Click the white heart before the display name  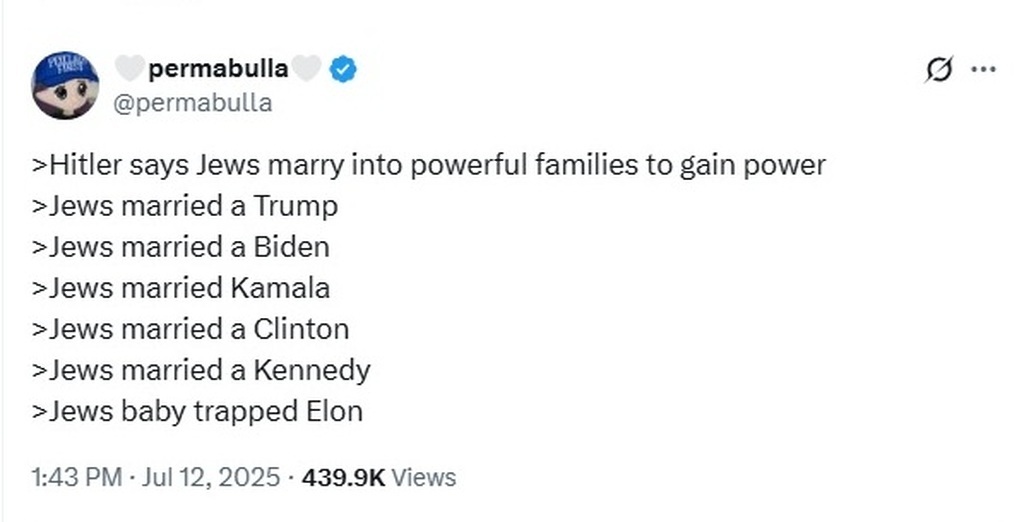[x=129, y=69]
